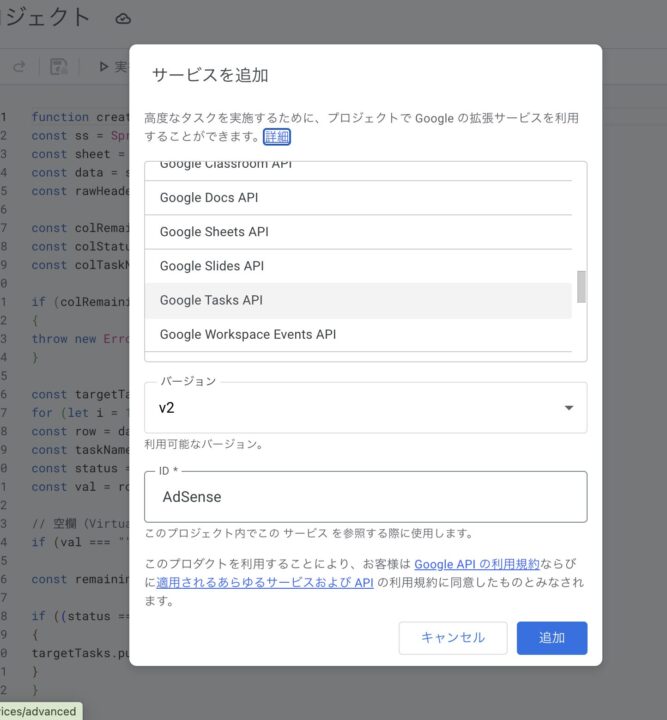667x720 pixels.
Task: Click the service list scrollbar thumb
Action: (581, 286)
